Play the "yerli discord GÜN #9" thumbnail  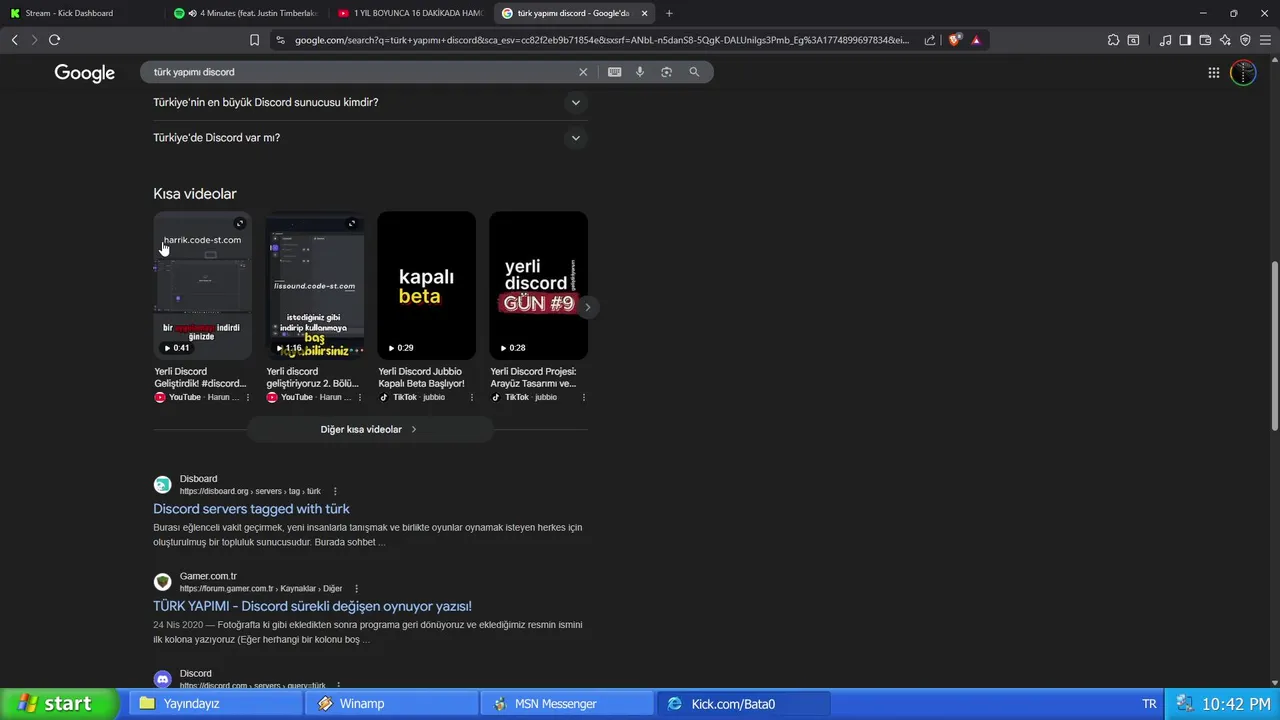538,285
